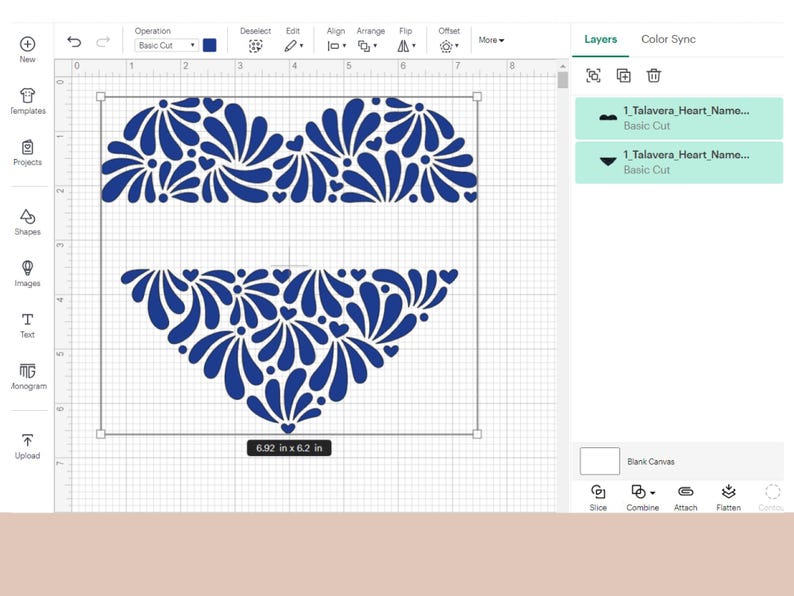794x596 pixels.
Task: Click the 6.92 in x 6.2 in size label
Action: click(289, 448)
